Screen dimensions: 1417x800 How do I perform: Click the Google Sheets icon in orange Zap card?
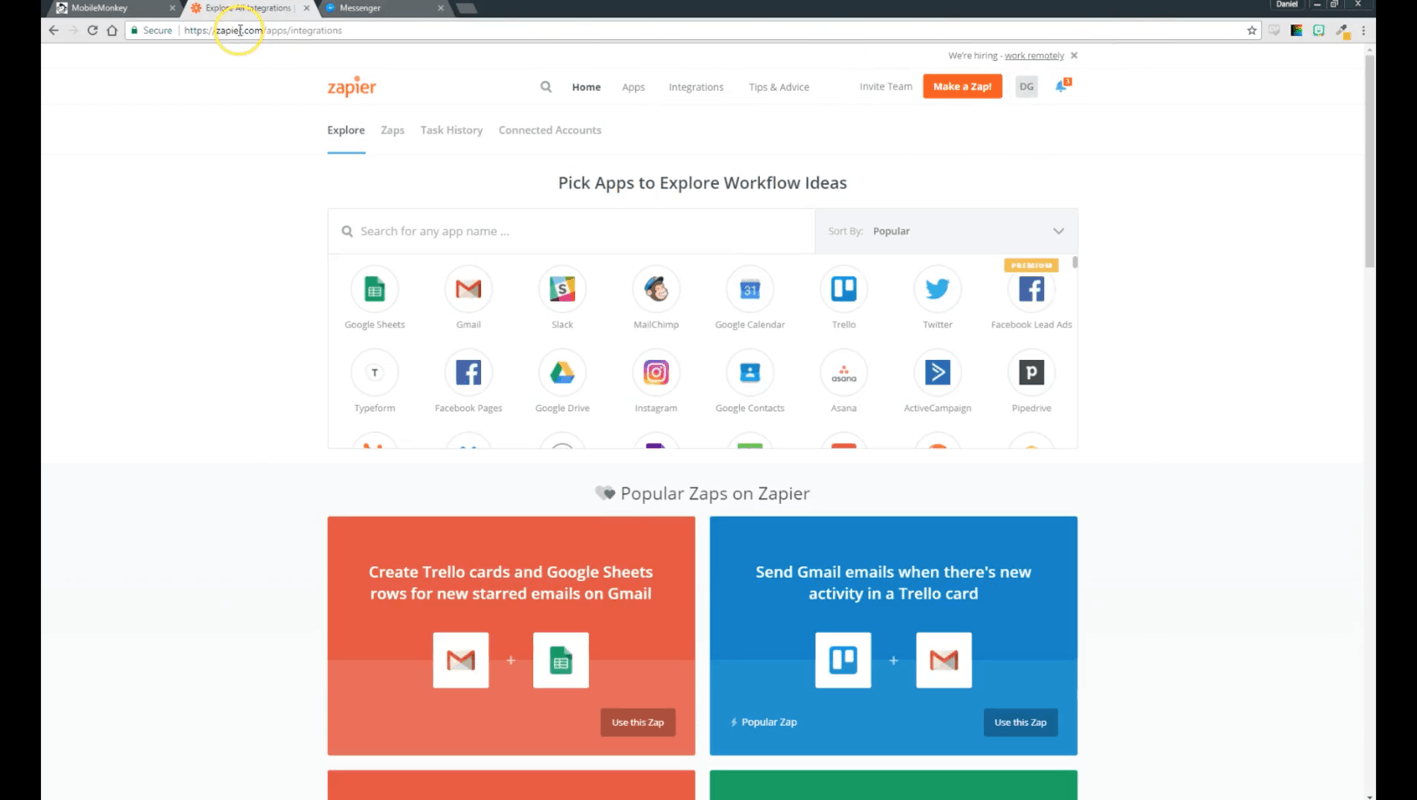[561, 660]
